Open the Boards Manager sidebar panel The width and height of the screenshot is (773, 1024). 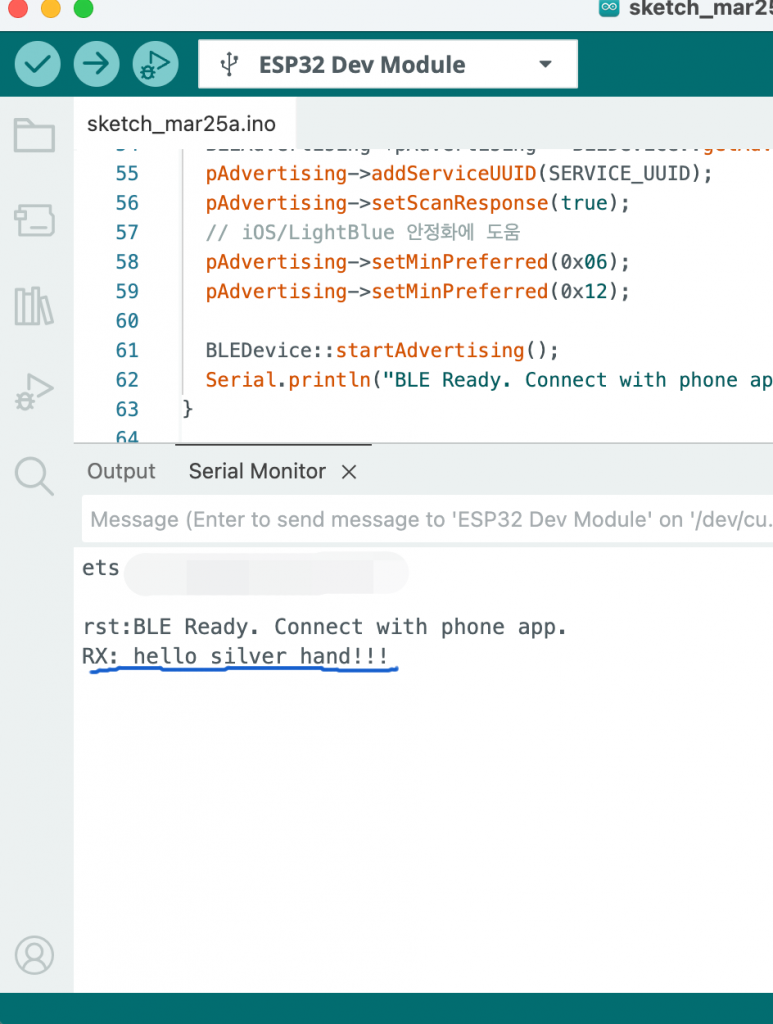pos(34,220)
